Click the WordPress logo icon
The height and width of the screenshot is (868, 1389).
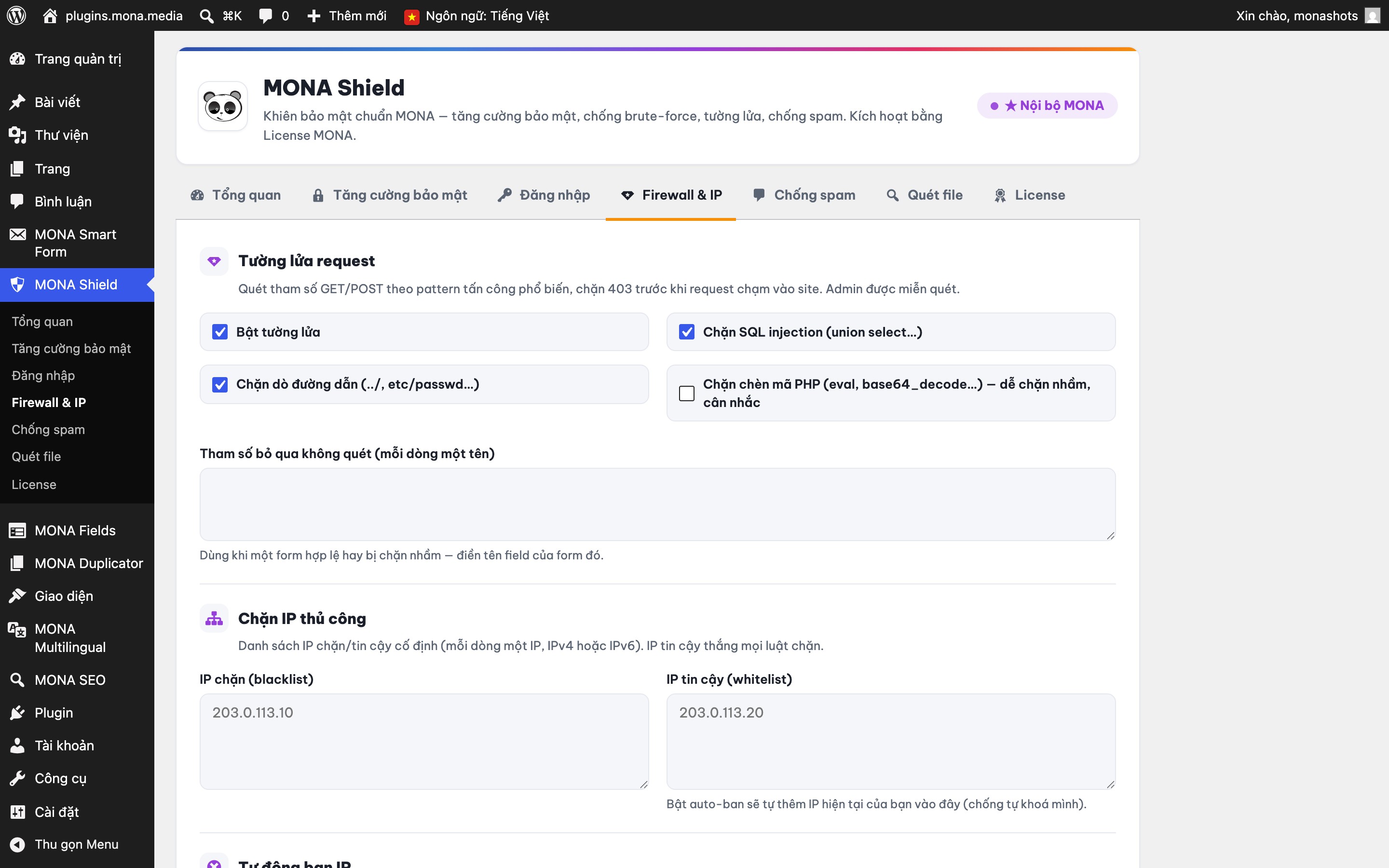[17, 15]
